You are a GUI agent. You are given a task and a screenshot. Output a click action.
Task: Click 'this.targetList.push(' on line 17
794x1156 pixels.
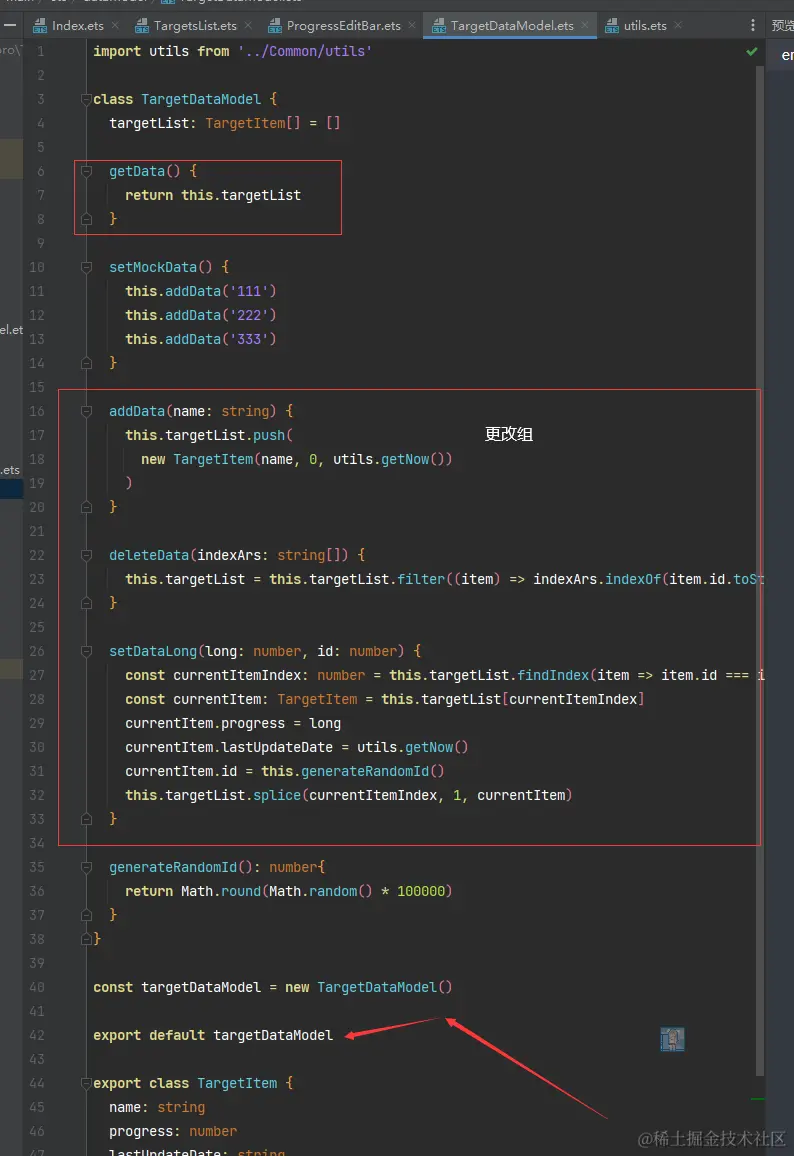click(209, 436)
